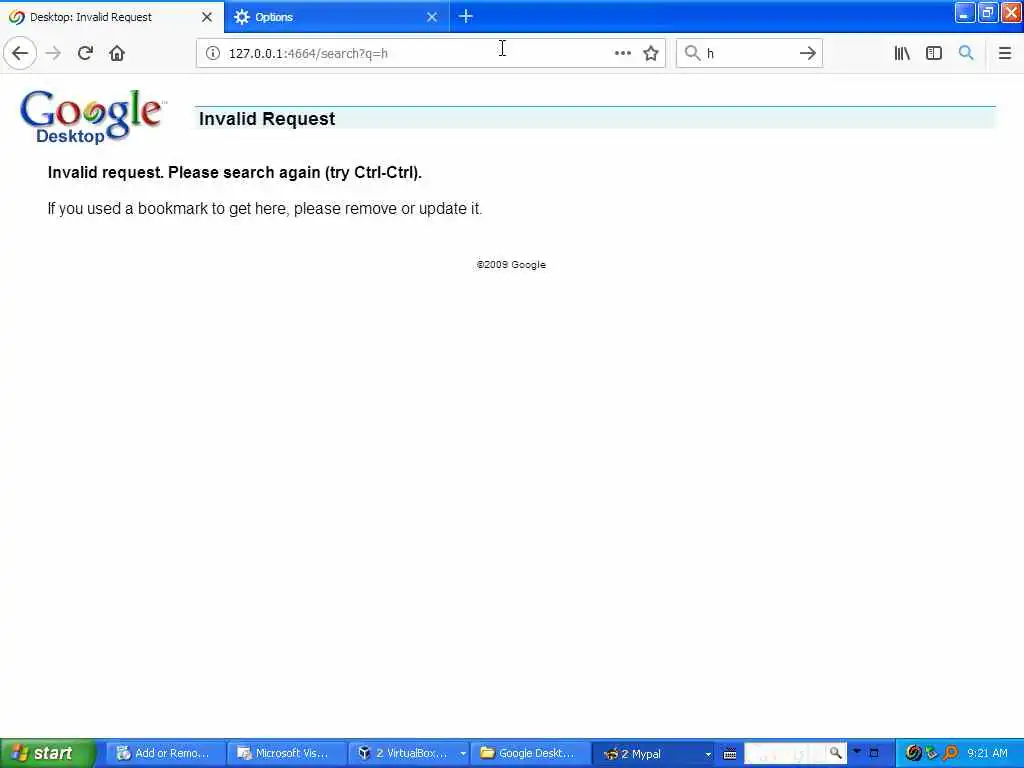The height and width of the screenshot is (768, 1024).
Task: Bookmark this page with the star
Action: [650, 53]
